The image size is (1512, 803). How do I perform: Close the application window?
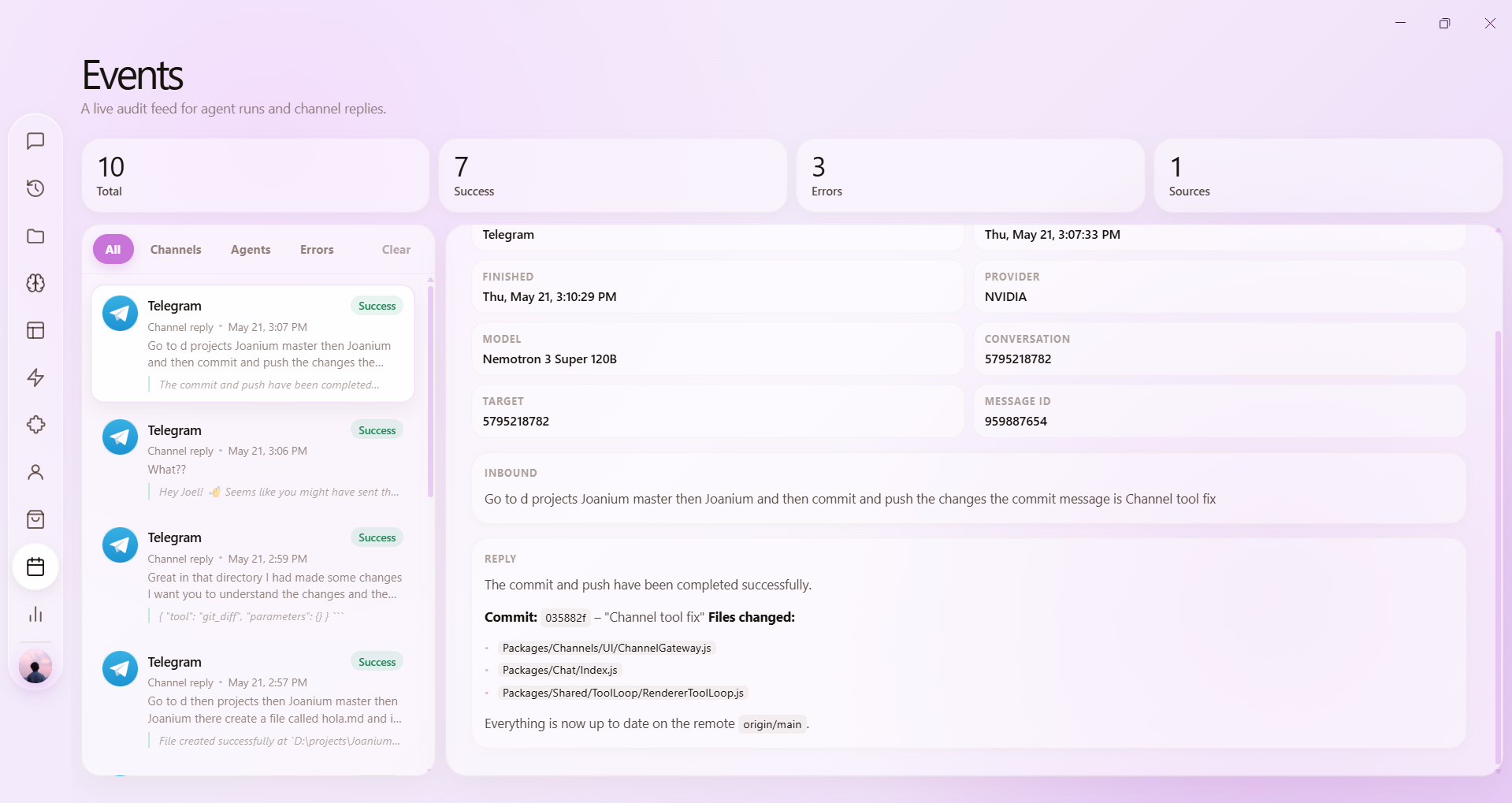(1490, 23)
